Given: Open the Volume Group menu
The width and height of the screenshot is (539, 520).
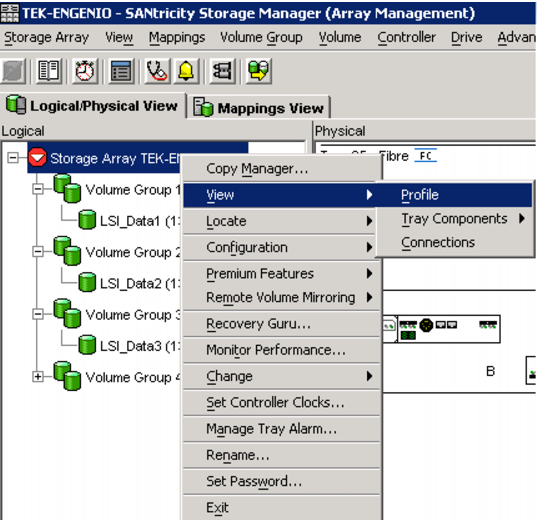Looking at the screenshot, I should pyautogui.click(x=261, y=37).
